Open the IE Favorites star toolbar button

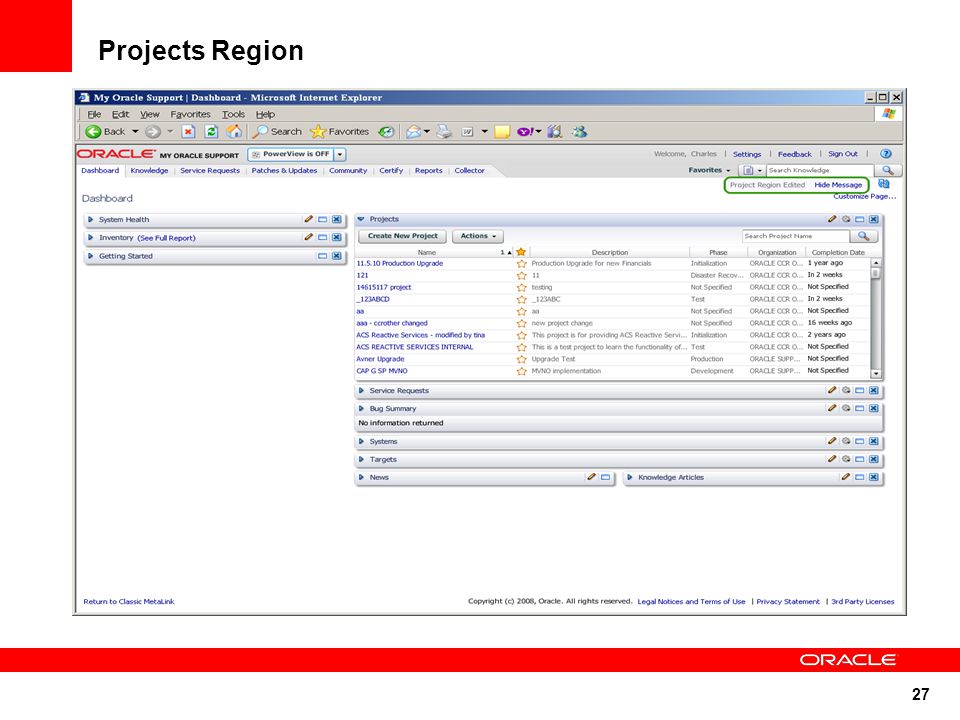(340, 132)
